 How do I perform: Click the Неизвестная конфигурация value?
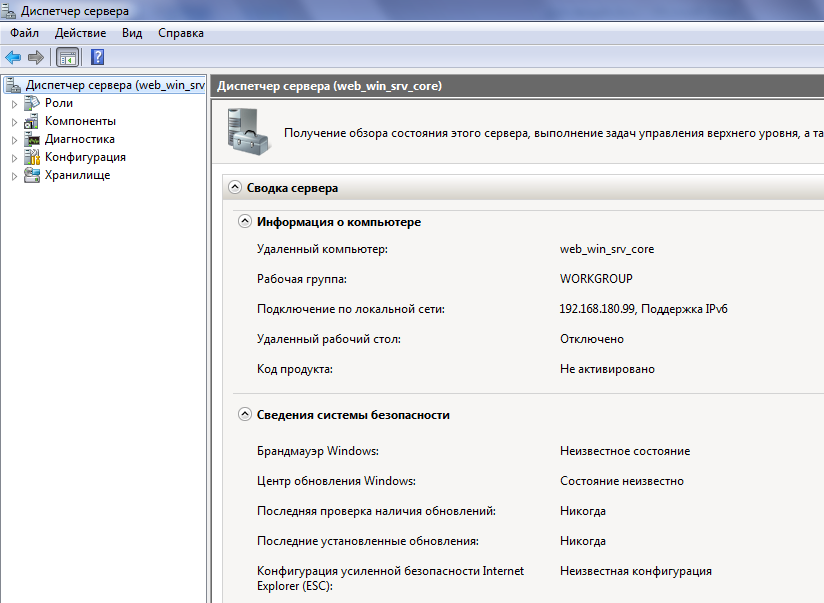[x=636, y=571]
